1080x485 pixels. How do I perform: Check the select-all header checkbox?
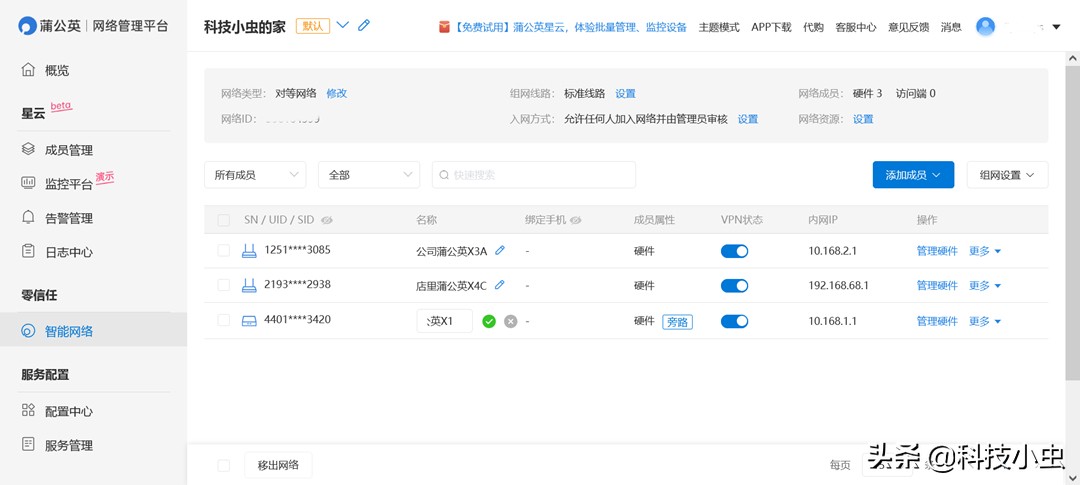(x=224, y=220)
